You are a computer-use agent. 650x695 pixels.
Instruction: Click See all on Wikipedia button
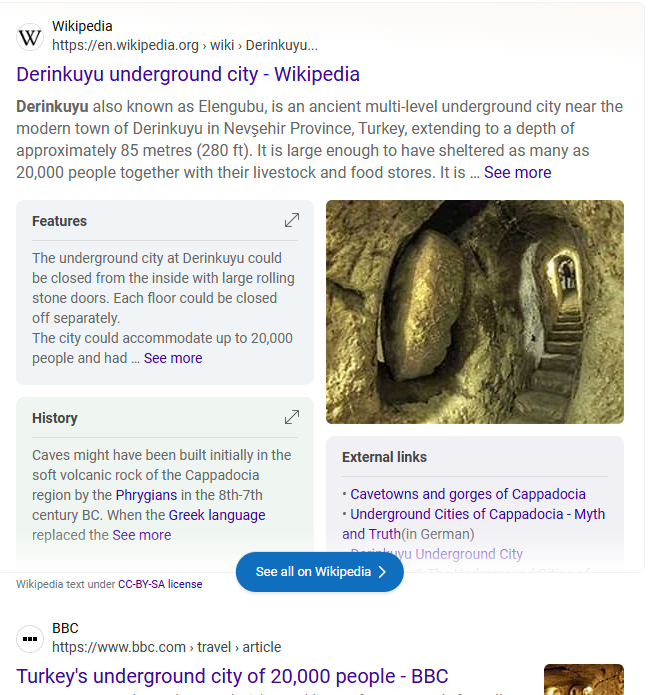click(x=320, y=572)
